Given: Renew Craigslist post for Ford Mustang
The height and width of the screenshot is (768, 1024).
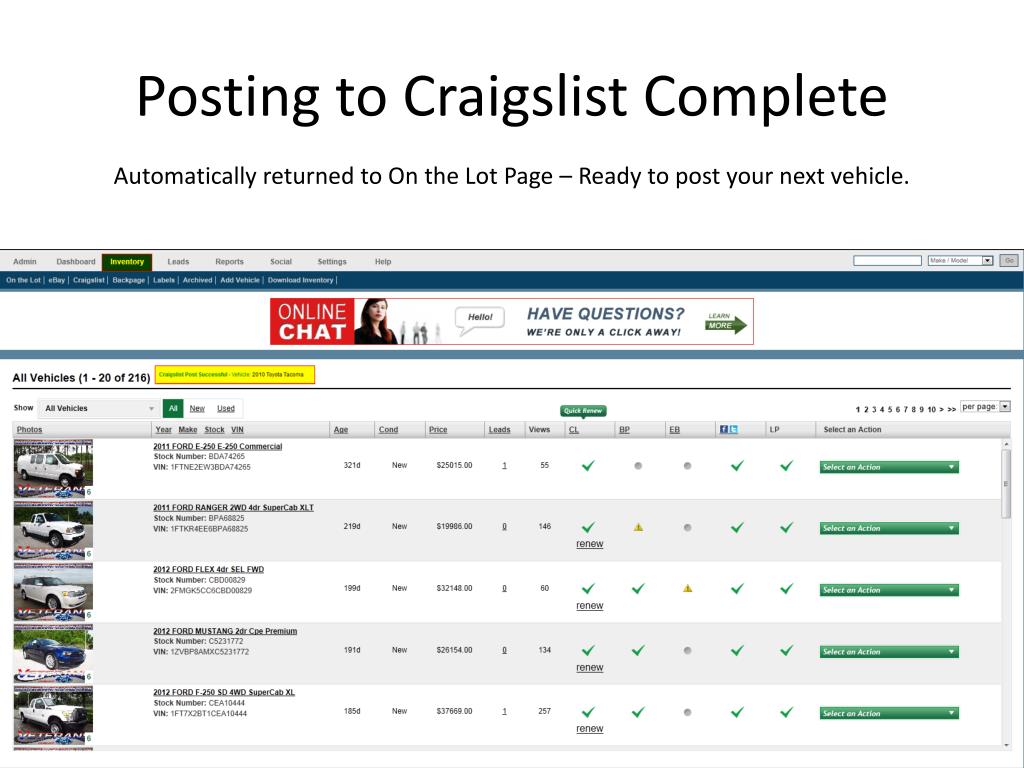Looking at the screenshot, I should click(589, 667).
